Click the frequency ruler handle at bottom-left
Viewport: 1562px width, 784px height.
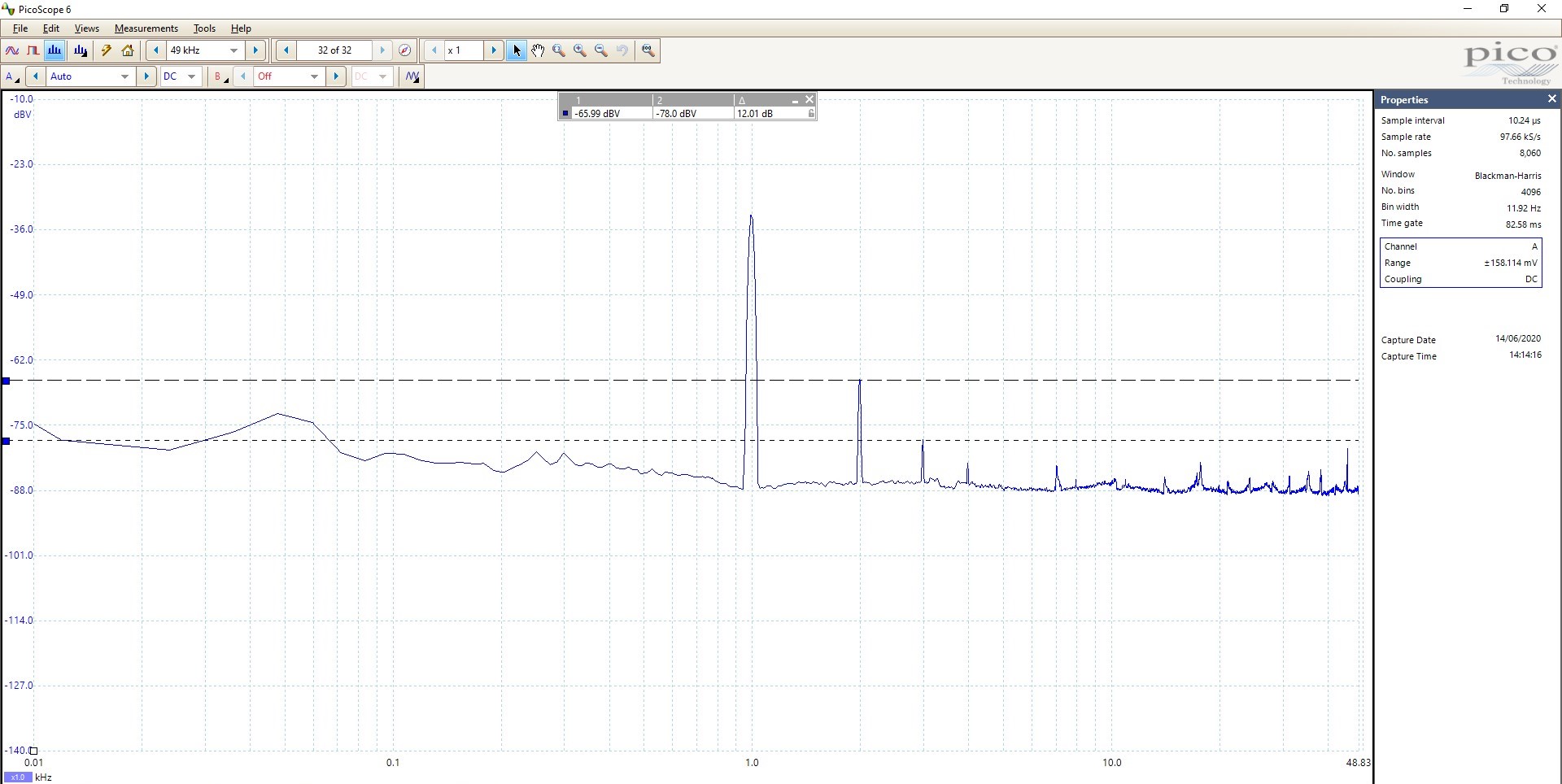[x=33, y=751]
